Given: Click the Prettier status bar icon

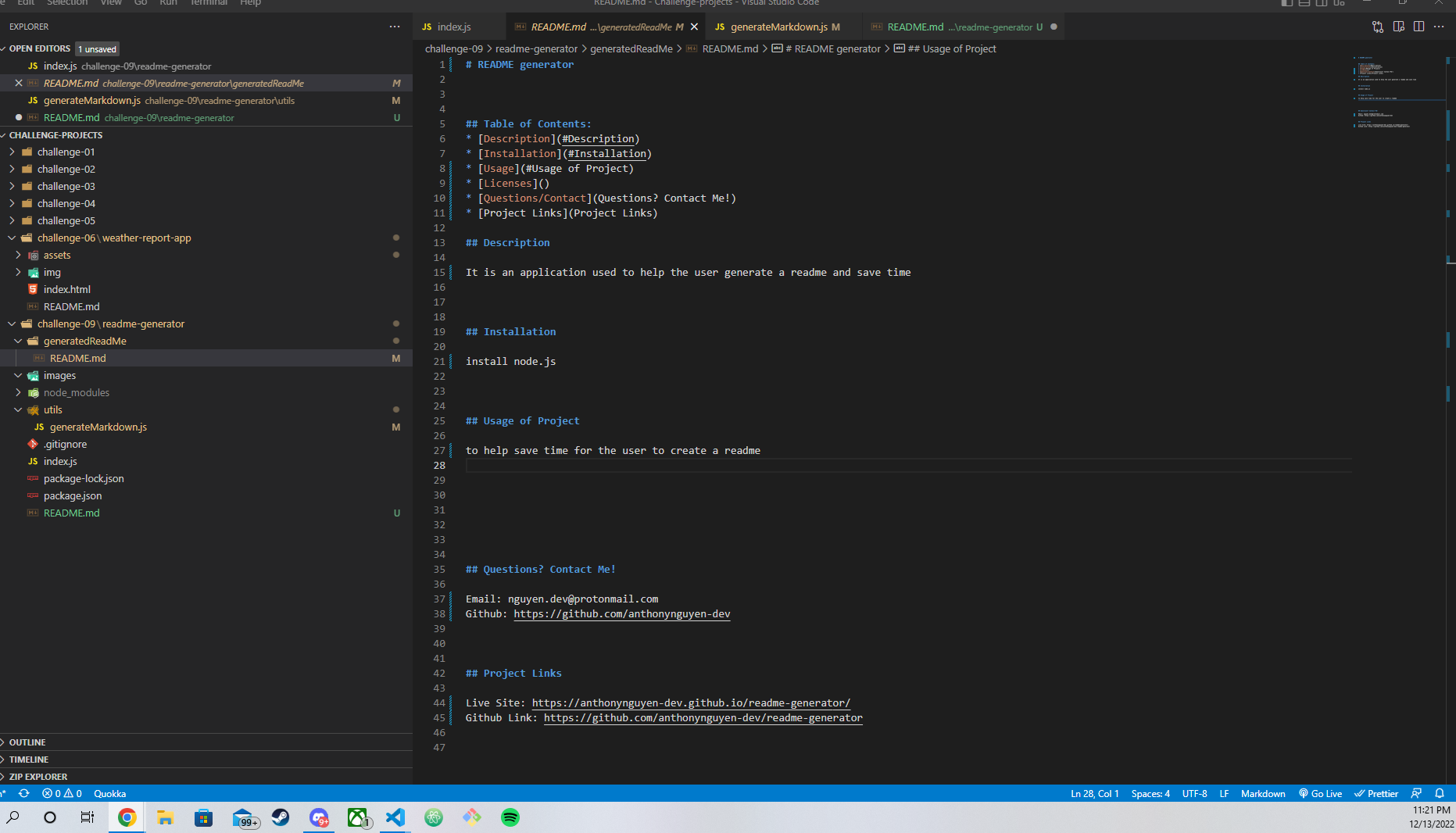Looking at the screenshot, I should pyautogui.click(x=1376, y=793).
